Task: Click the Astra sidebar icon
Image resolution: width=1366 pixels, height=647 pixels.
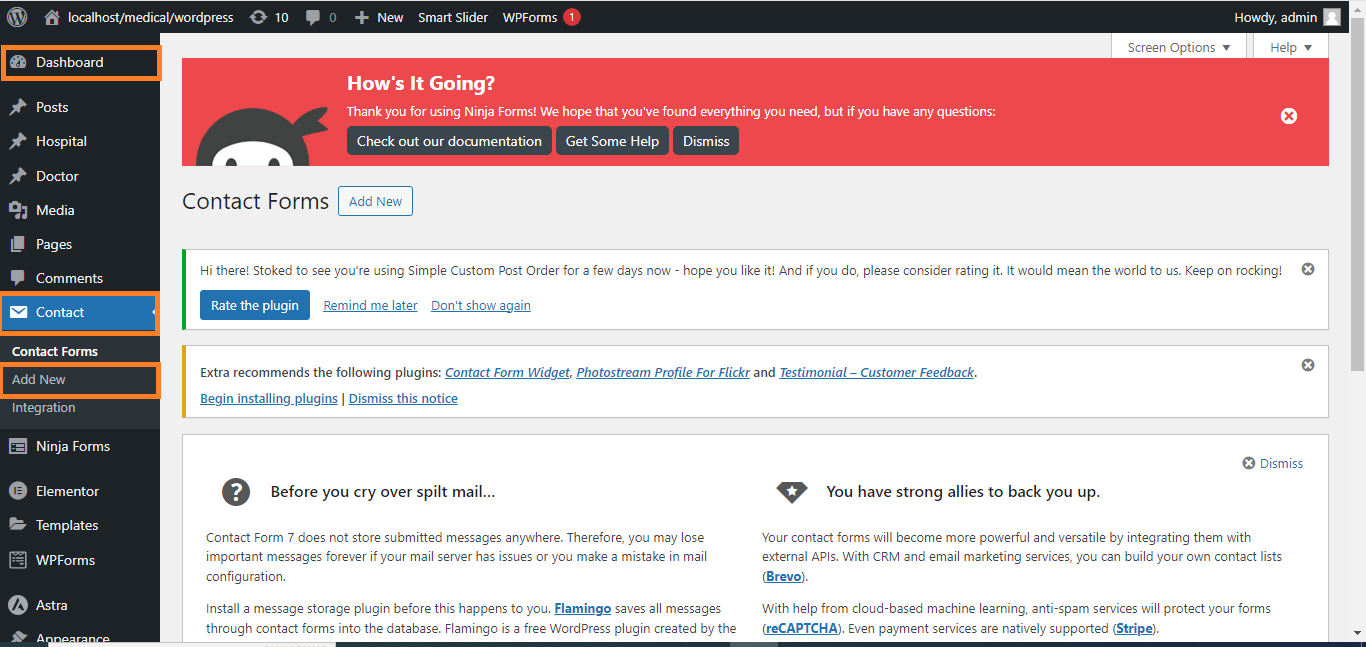Action: tap(18, 605)
